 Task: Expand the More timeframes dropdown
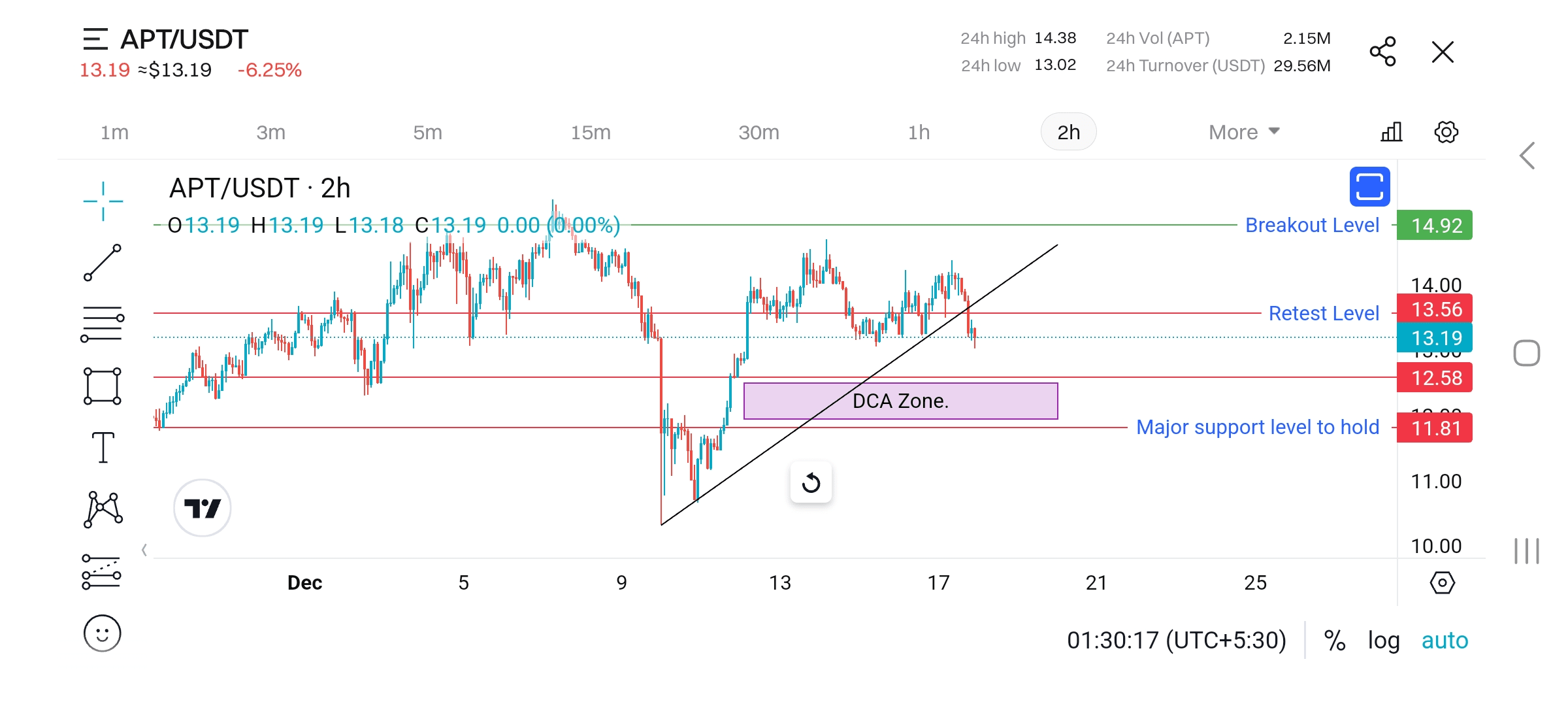coord(1243,132)
